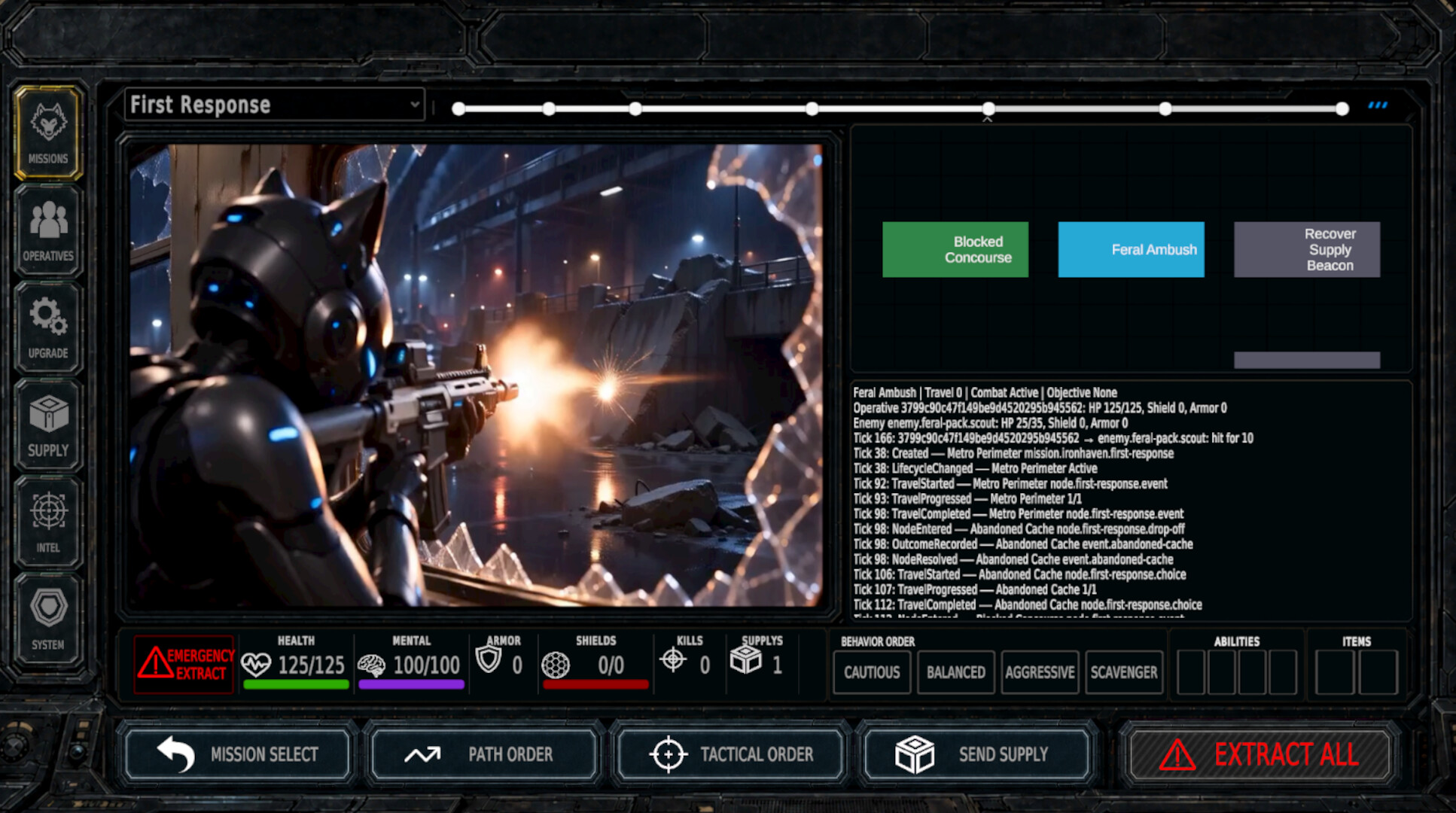Select the Blocked Concourse node

pyautogui.click(x=955, y=249)
